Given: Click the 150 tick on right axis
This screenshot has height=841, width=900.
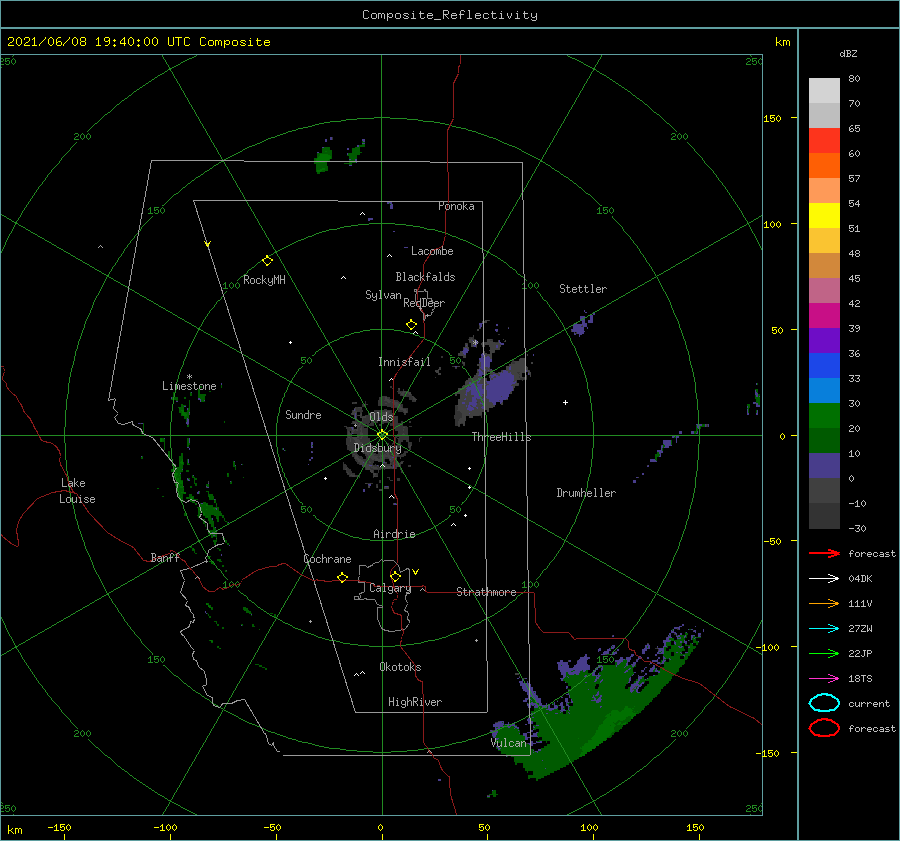Looking at the screenshot, I should (x=772, y=118).
